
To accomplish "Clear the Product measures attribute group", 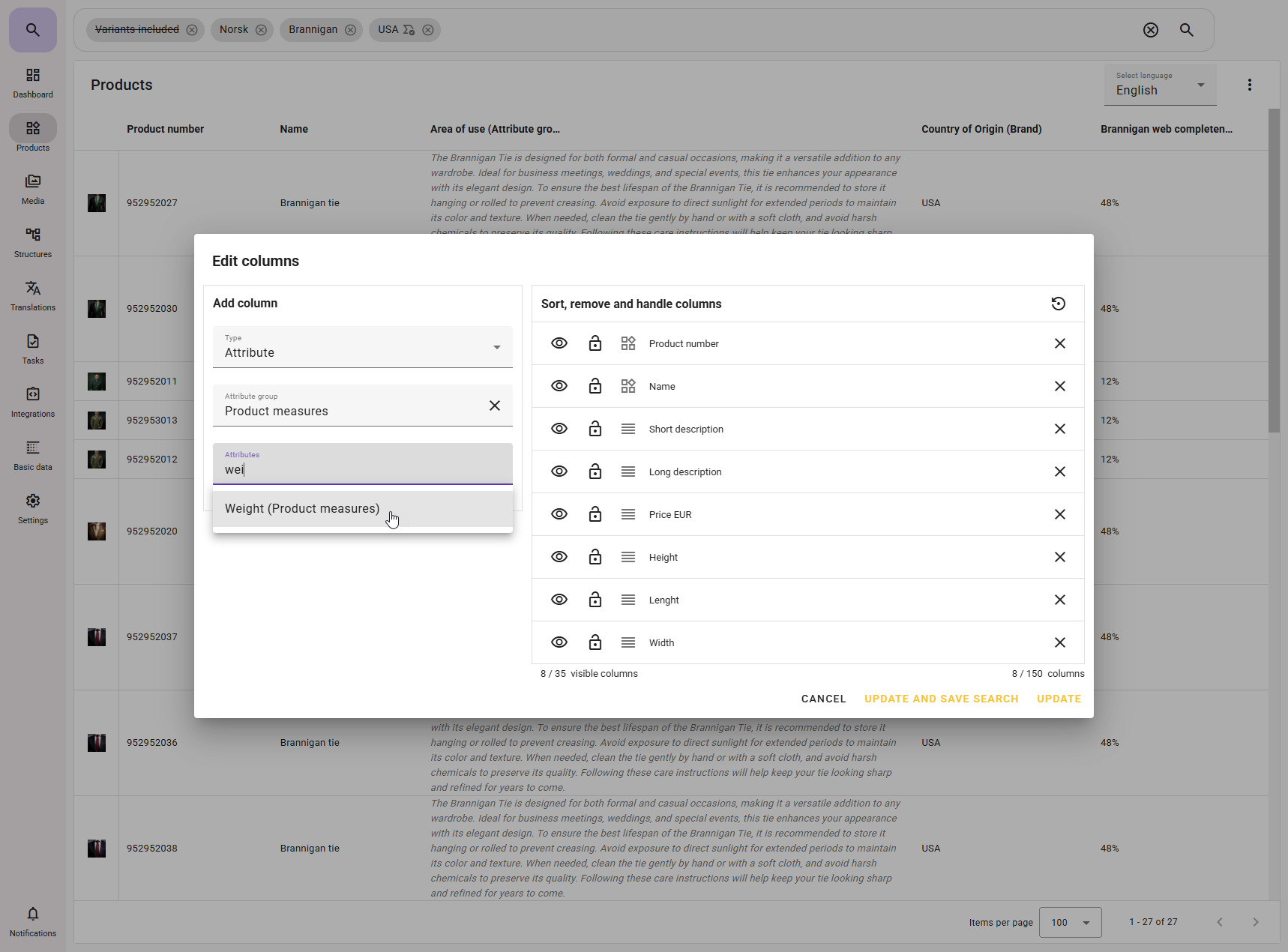I will pos(494,406).
